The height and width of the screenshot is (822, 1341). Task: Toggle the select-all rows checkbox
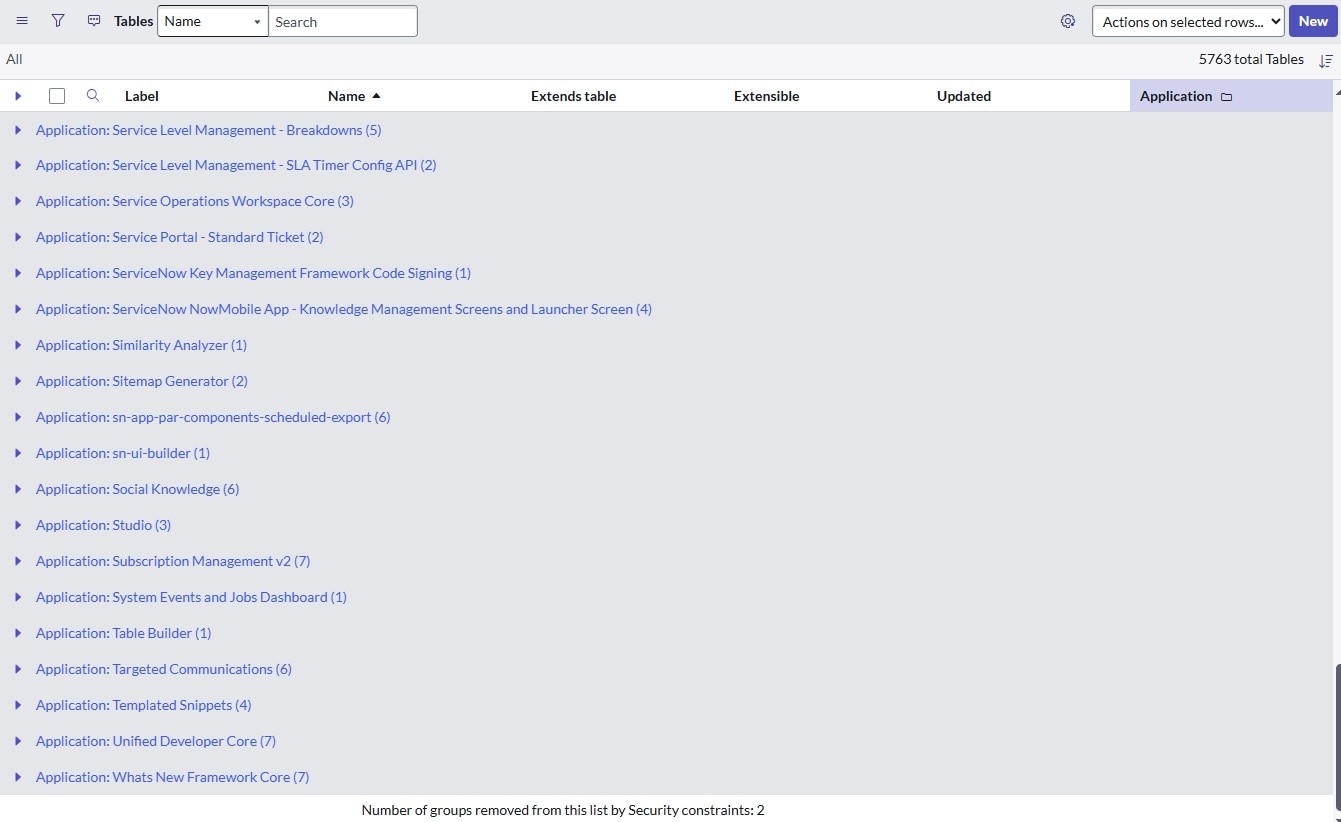pyautogui.click(x=57, y=95)
